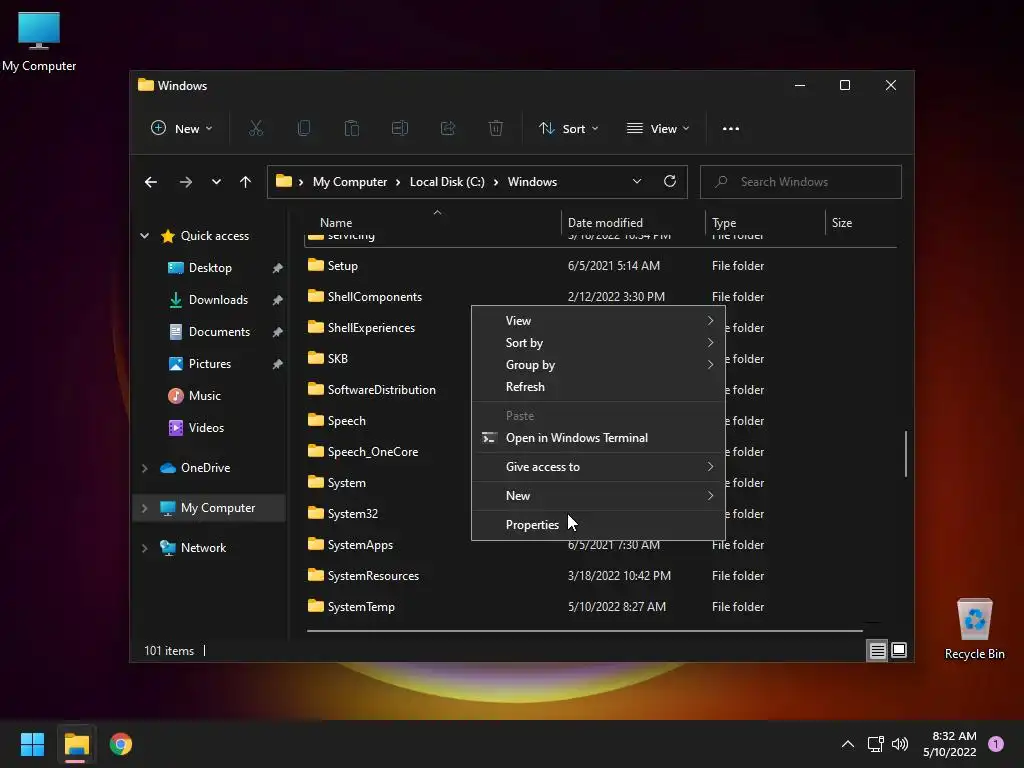1024x768 pixels.
Task: Choose Properties from the context menu
Action: click(x=598, y=524)
